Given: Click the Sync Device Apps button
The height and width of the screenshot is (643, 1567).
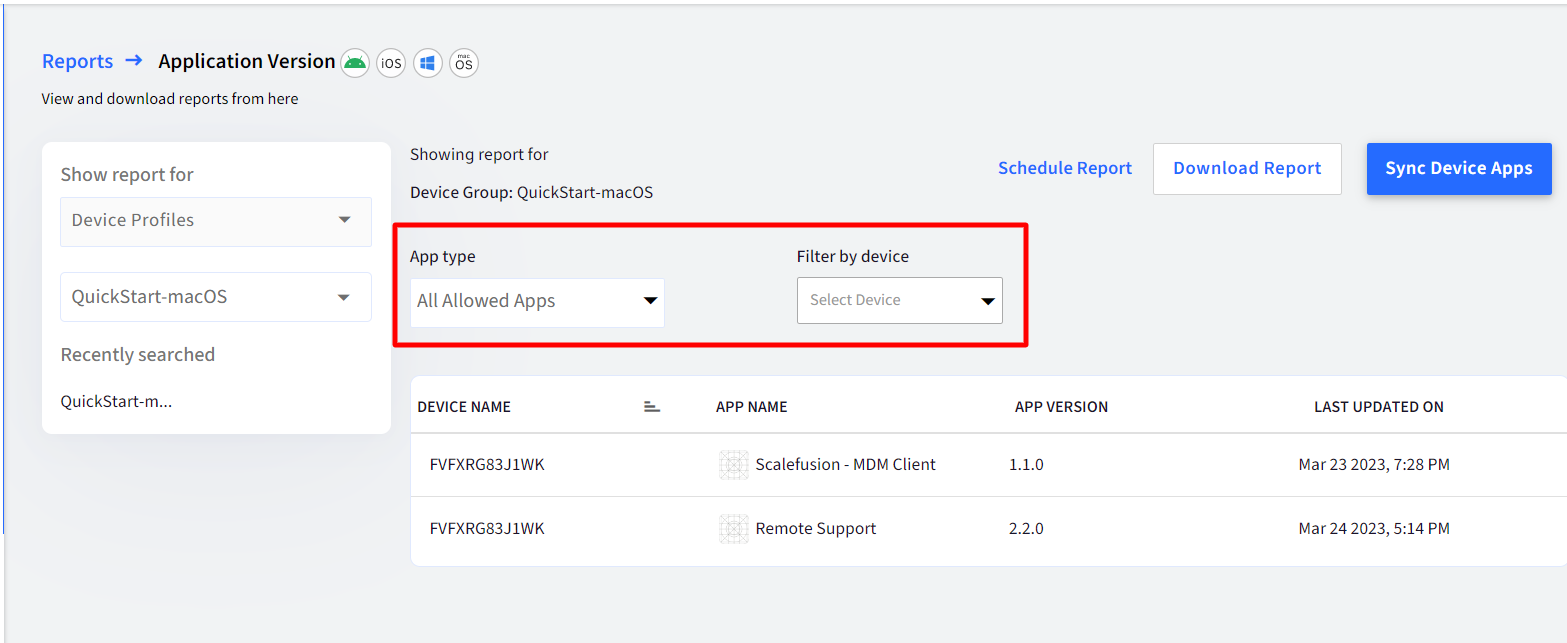Looking at the screenshot, I should coord(1459,168).
